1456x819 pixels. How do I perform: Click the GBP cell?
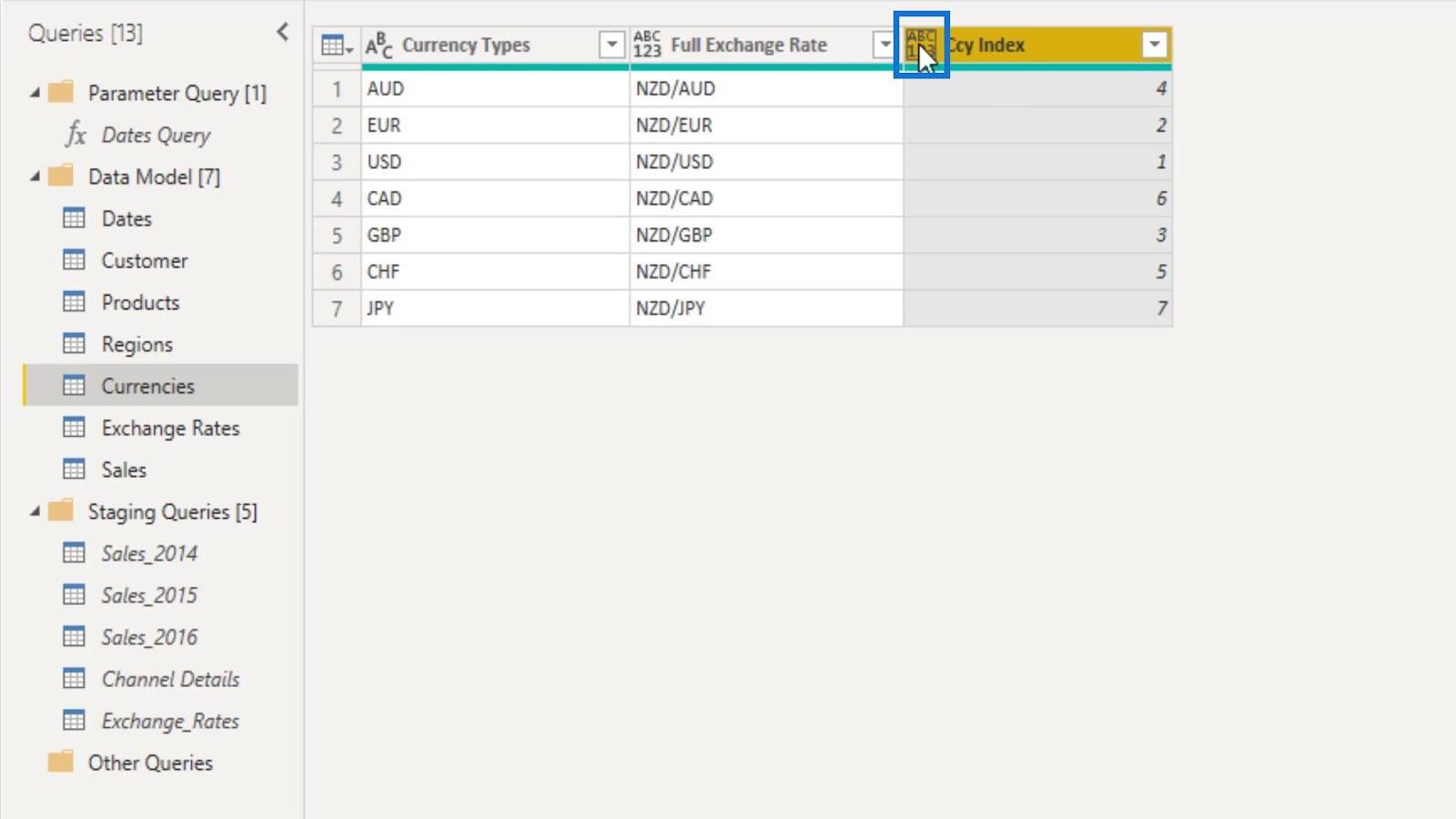[495, 235]
